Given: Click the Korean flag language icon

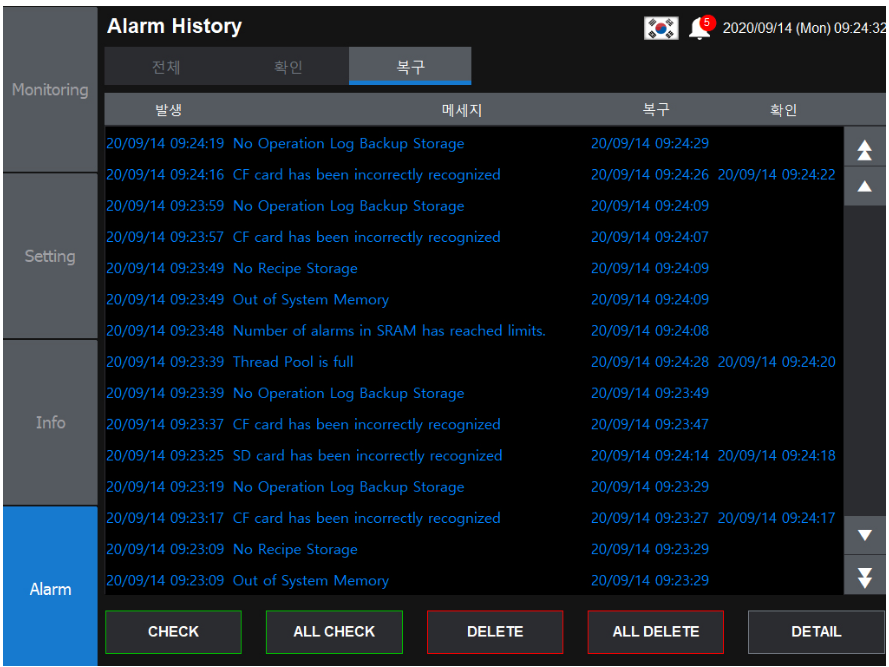Looking at the screenshot, I should pyautogui.click(x=661, y=29).
